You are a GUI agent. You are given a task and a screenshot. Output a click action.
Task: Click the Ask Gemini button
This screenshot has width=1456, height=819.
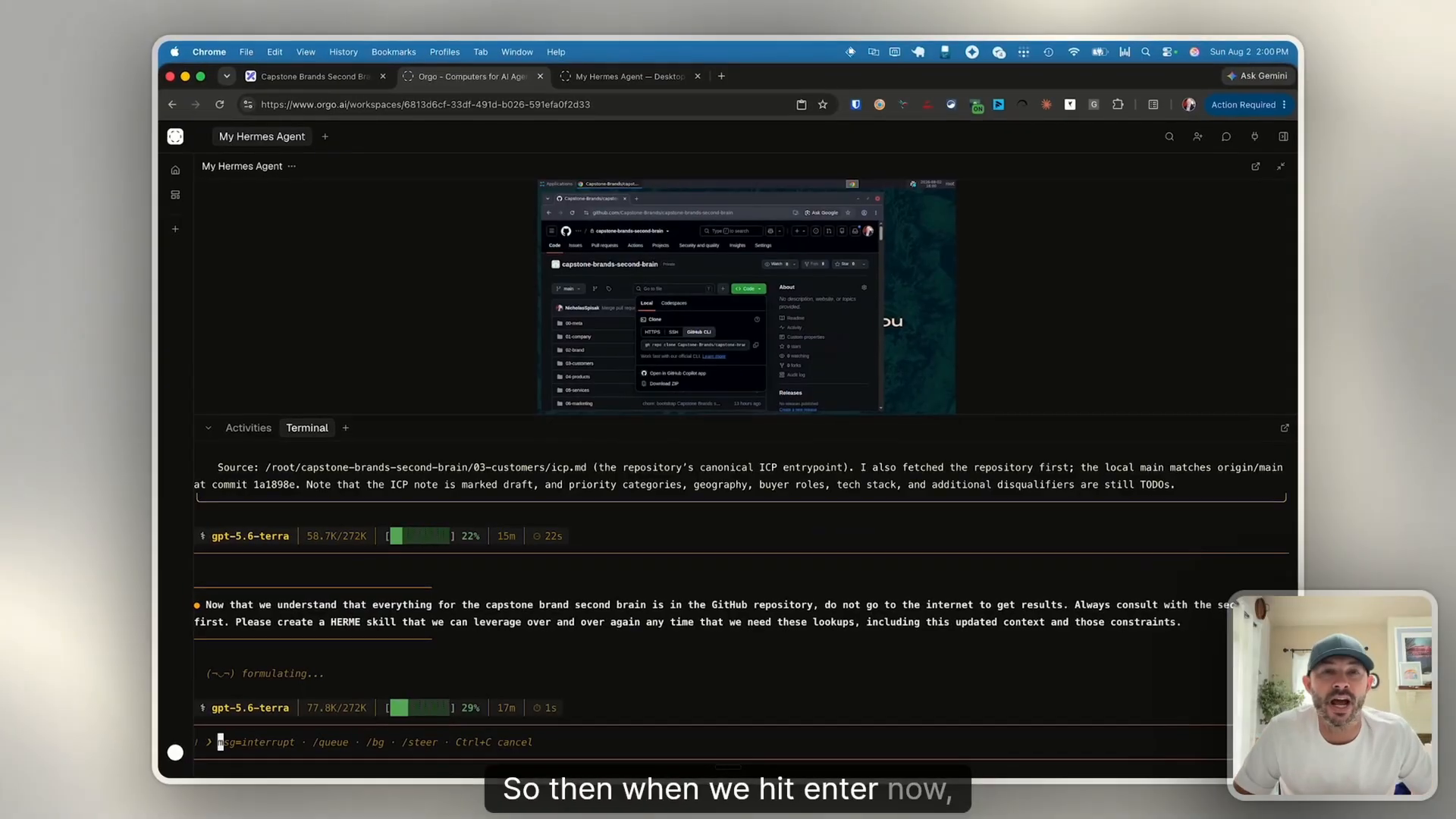click(1257, 76)
